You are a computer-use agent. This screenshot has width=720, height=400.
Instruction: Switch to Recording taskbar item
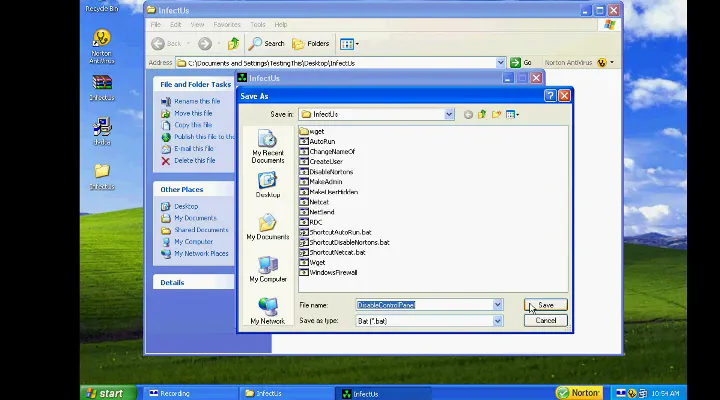(x=189, y=394)
